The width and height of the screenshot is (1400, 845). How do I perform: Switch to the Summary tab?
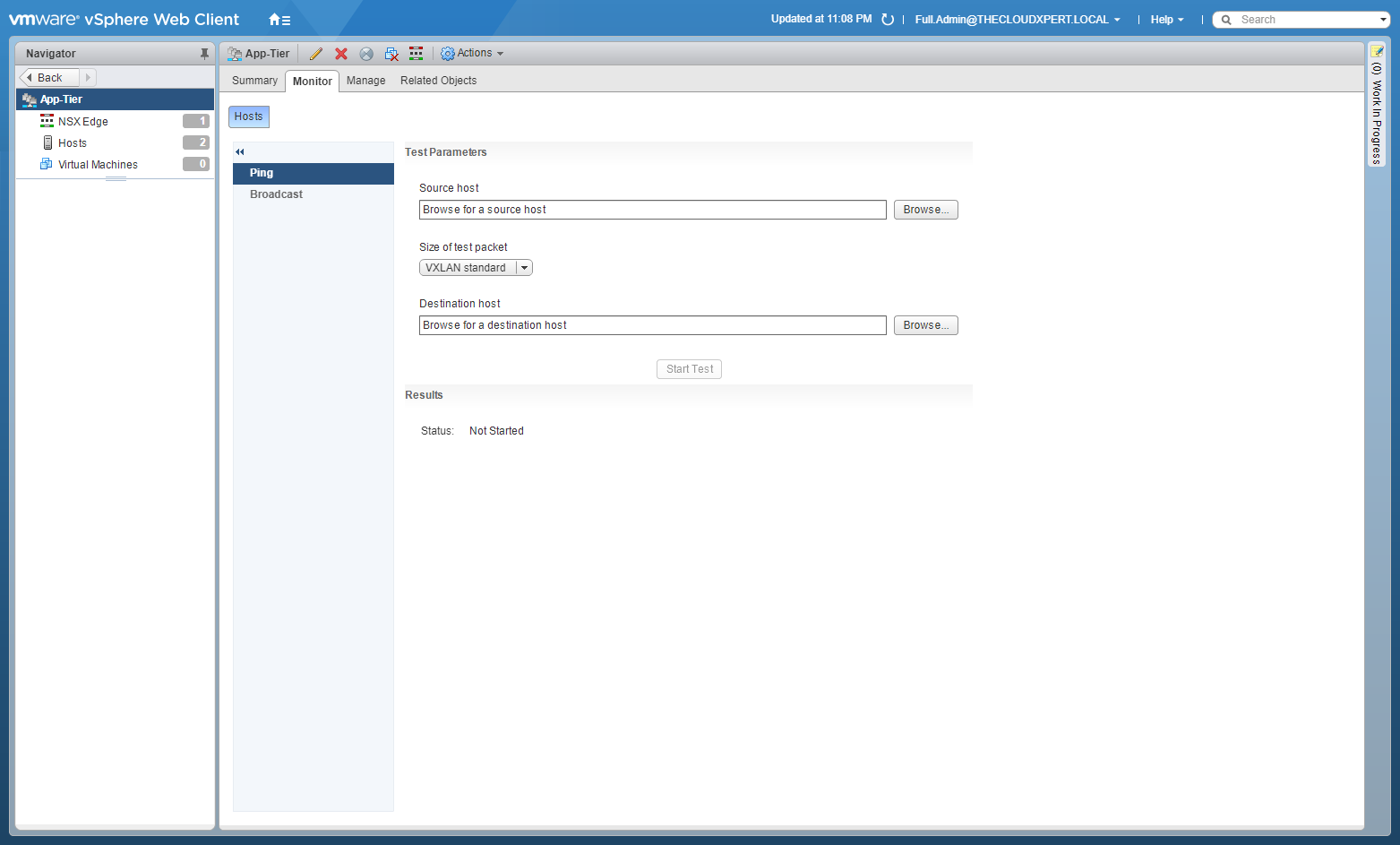tap(254, 81)
